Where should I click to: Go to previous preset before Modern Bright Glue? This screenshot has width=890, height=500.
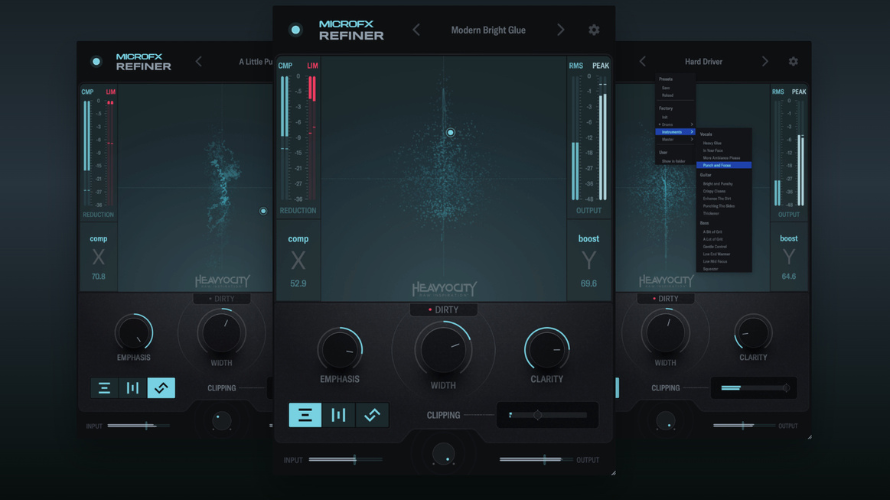click(x=416, y=30)
